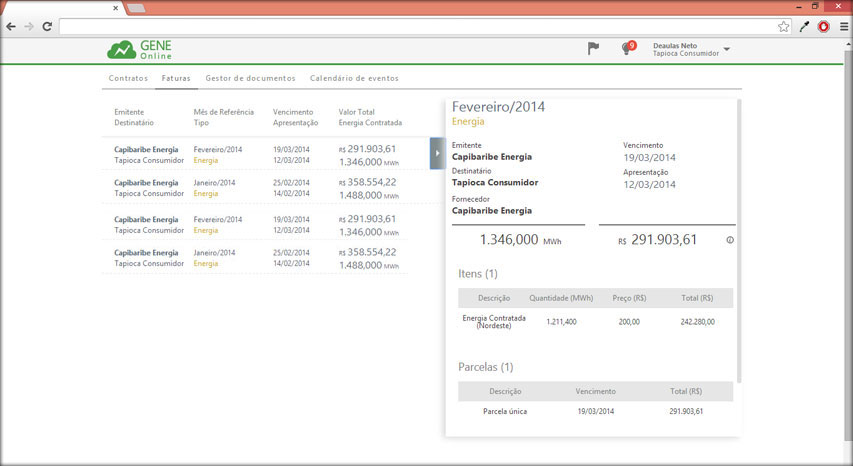Close the current browser tab
This screenshot has width=853, height=466.
pyautogui.click(x=115, y=8)
